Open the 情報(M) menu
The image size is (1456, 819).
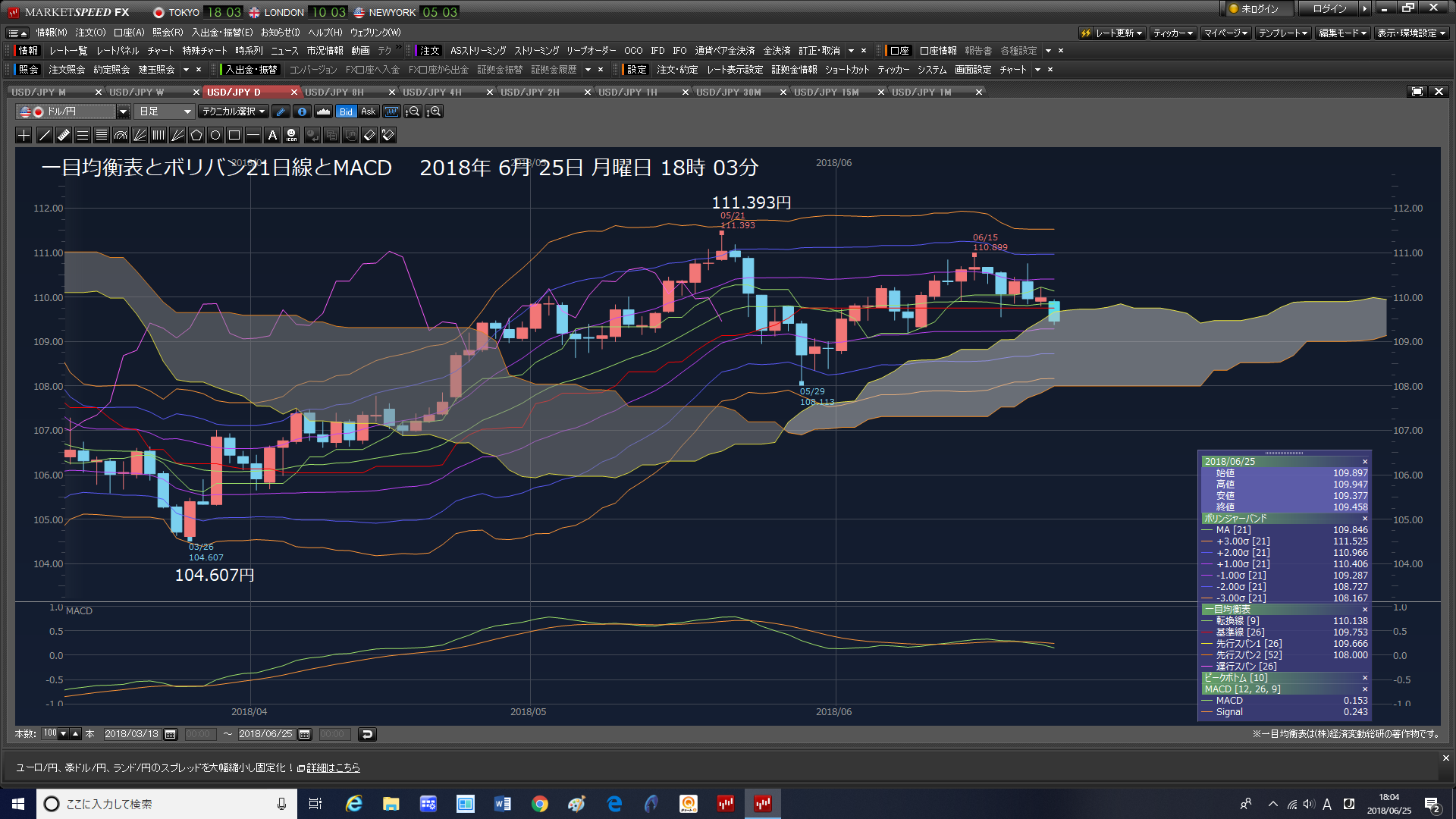pos(52,33)
